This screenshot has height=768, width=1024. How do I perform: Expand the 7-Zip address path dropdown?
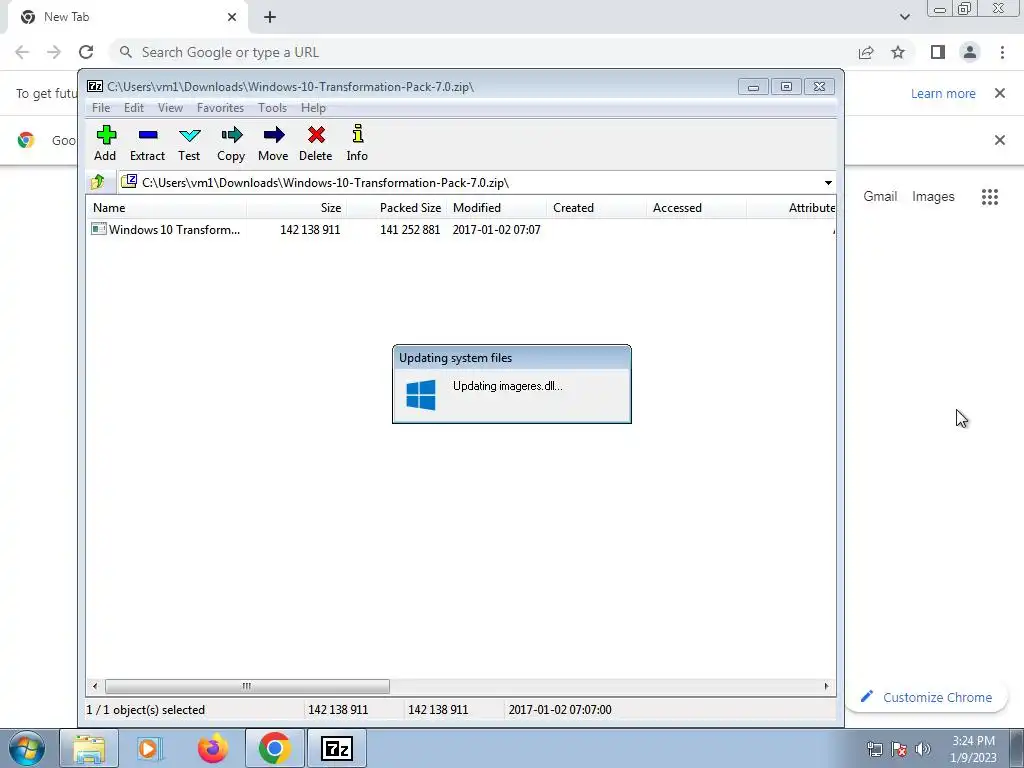tap(827, 183)
